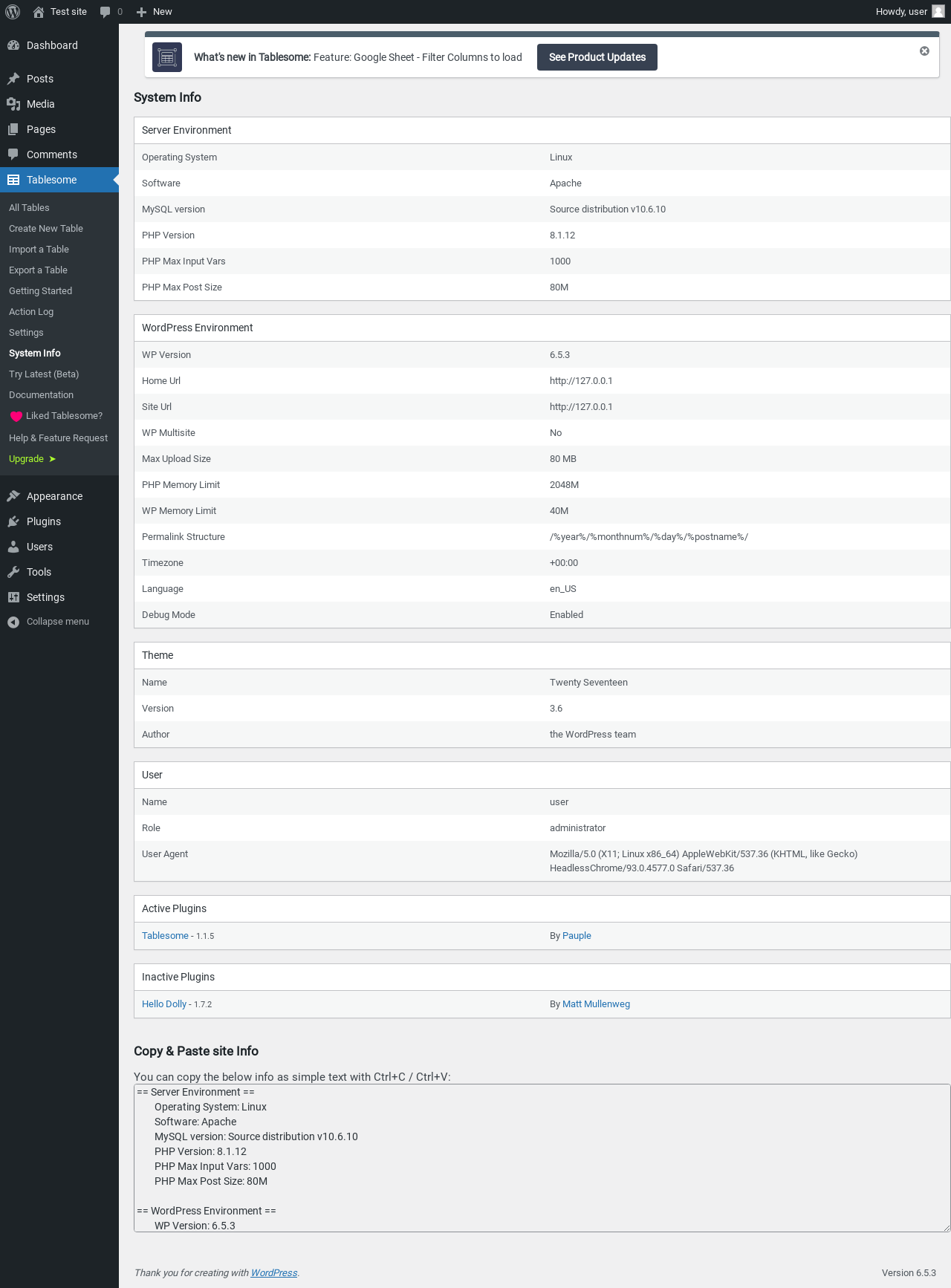This screenshot has height=1288, width=951.
Task: Open the New content dropdown
Action: click(155, 12)
